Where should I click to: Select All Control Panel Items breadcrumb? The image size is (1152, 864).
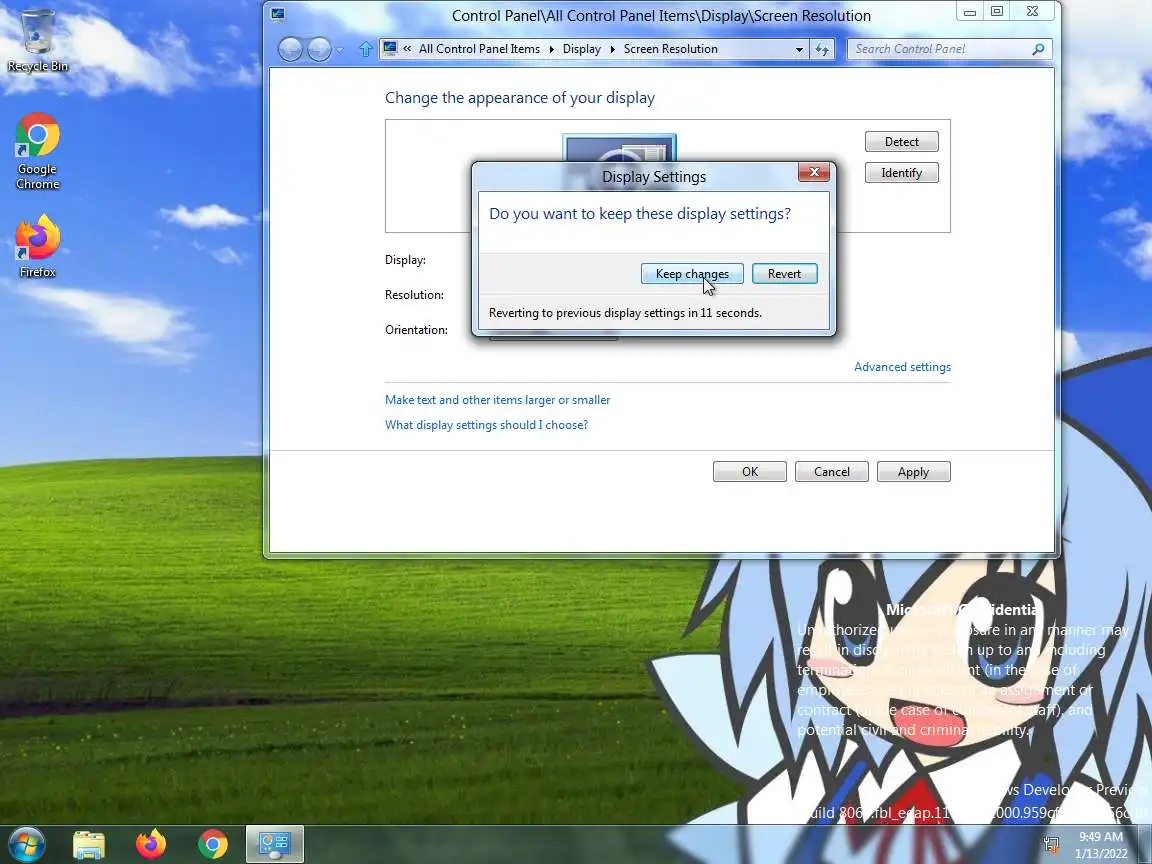479,48
